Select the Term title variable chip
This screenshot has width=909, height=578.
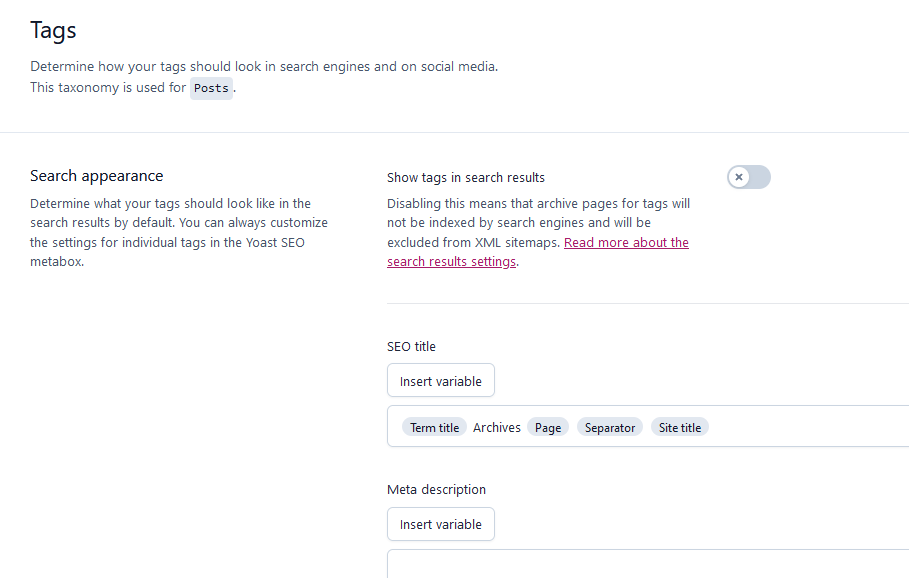click(x=434, y=427)
